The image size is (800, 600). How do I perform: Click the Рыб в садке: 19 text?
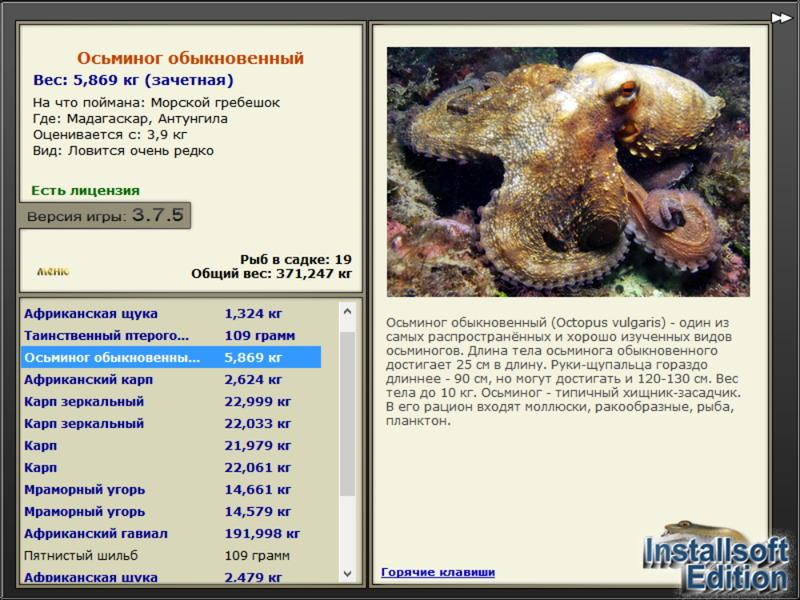pyautogui.click(x=296, y=259)
